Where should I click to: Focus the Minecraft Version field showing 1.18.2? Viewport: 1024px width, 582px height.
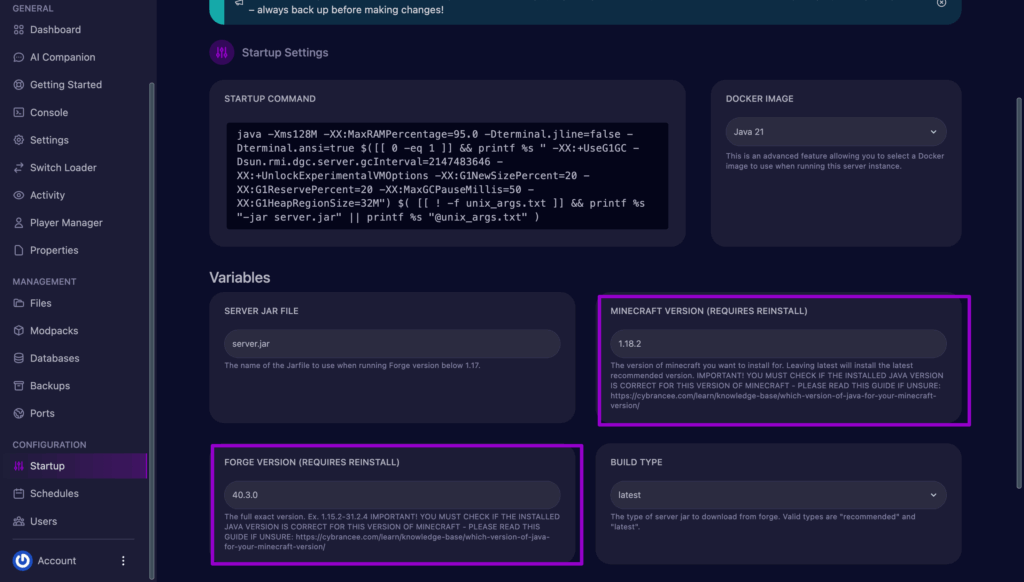(778, 344)
